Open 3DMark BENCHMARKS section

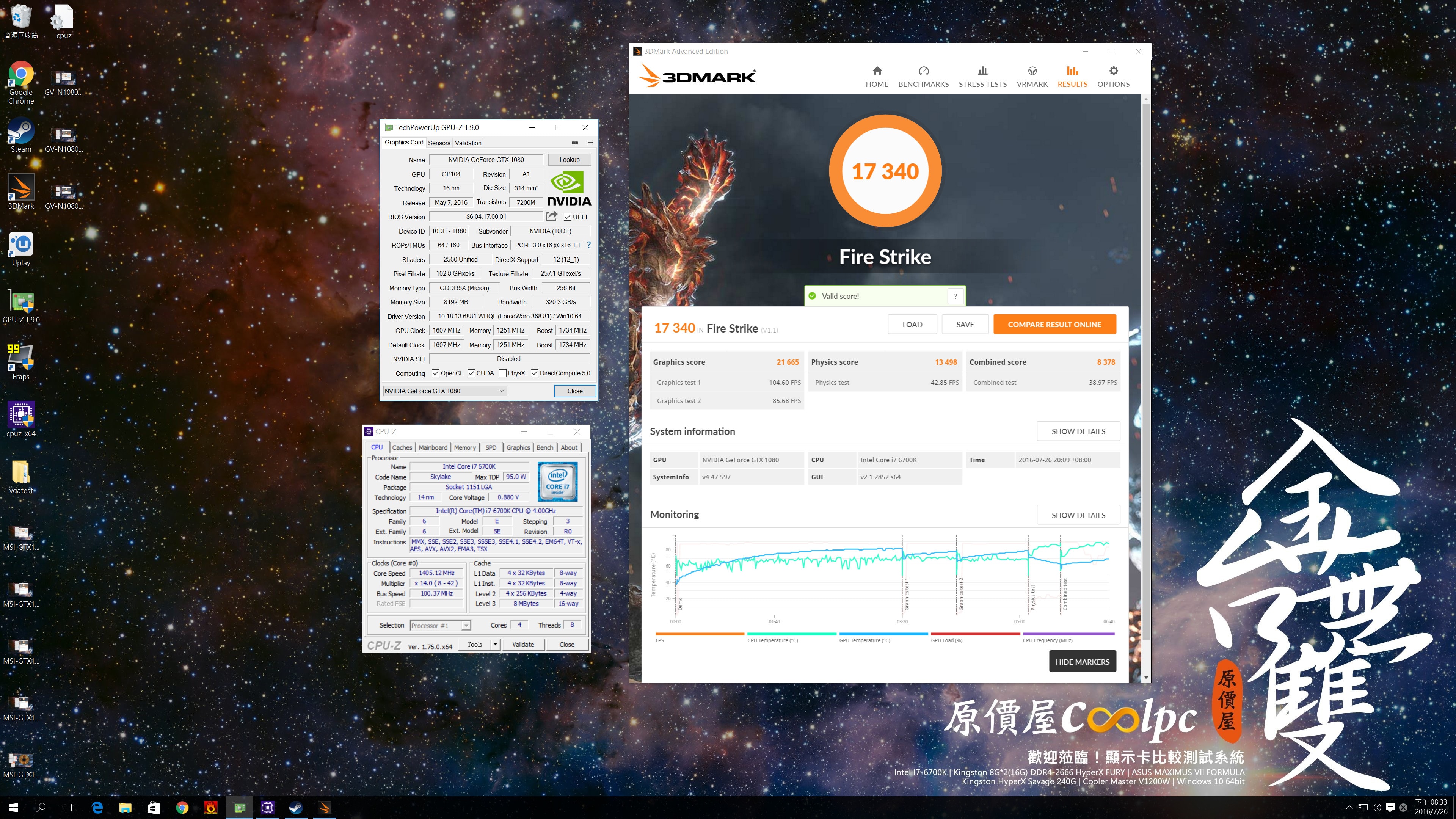click(x=923, y=77)
